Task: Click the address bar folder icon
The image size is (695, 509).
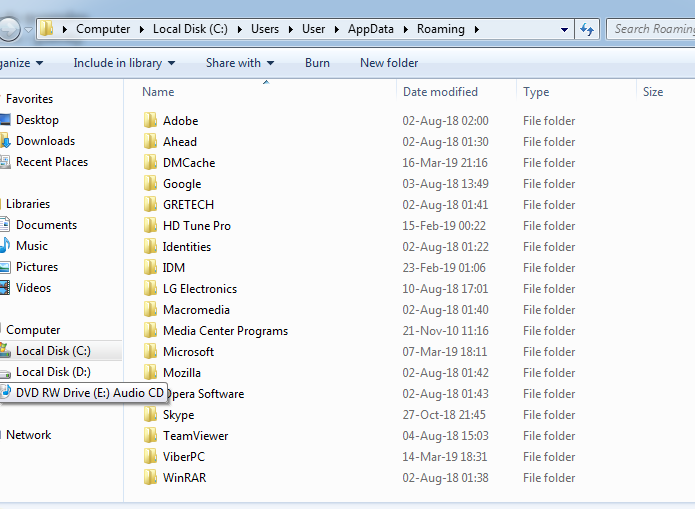Action: point(46,29)
